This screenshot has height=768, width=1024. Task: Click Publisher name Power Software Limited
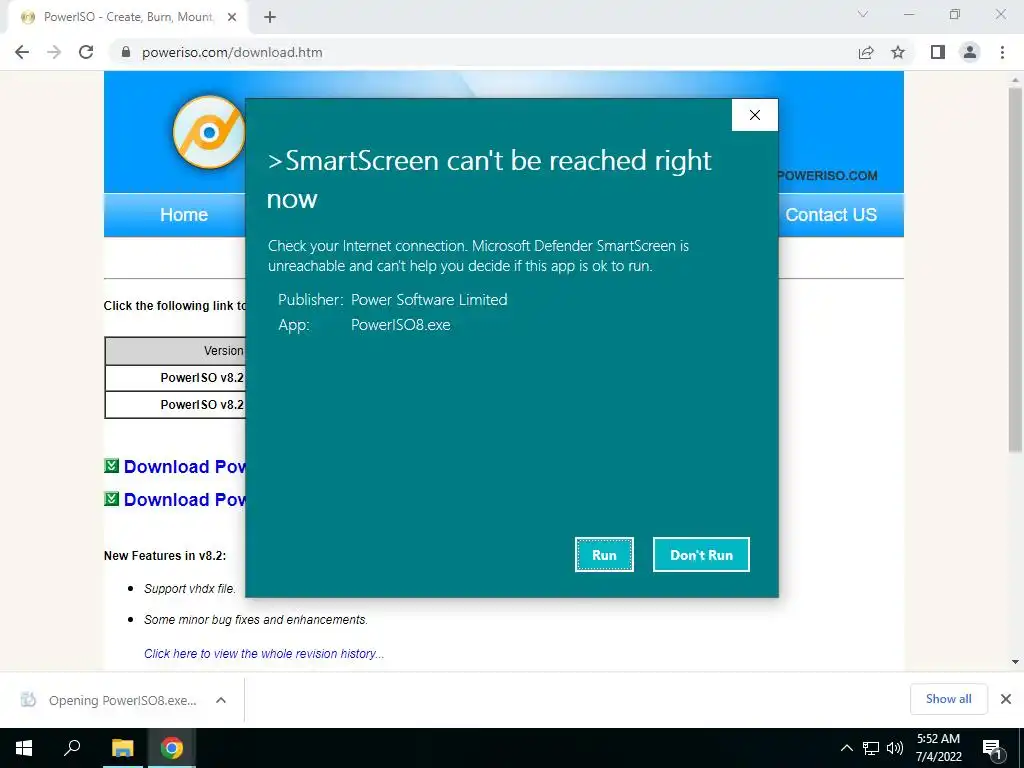(429, 300)
